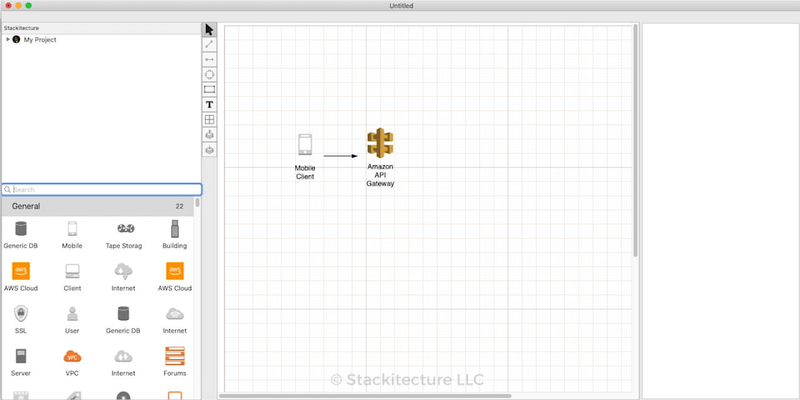800x400 pixels.
Task: Select the User stencil icon
Action: pyautogui.click(x=72, y=314)
